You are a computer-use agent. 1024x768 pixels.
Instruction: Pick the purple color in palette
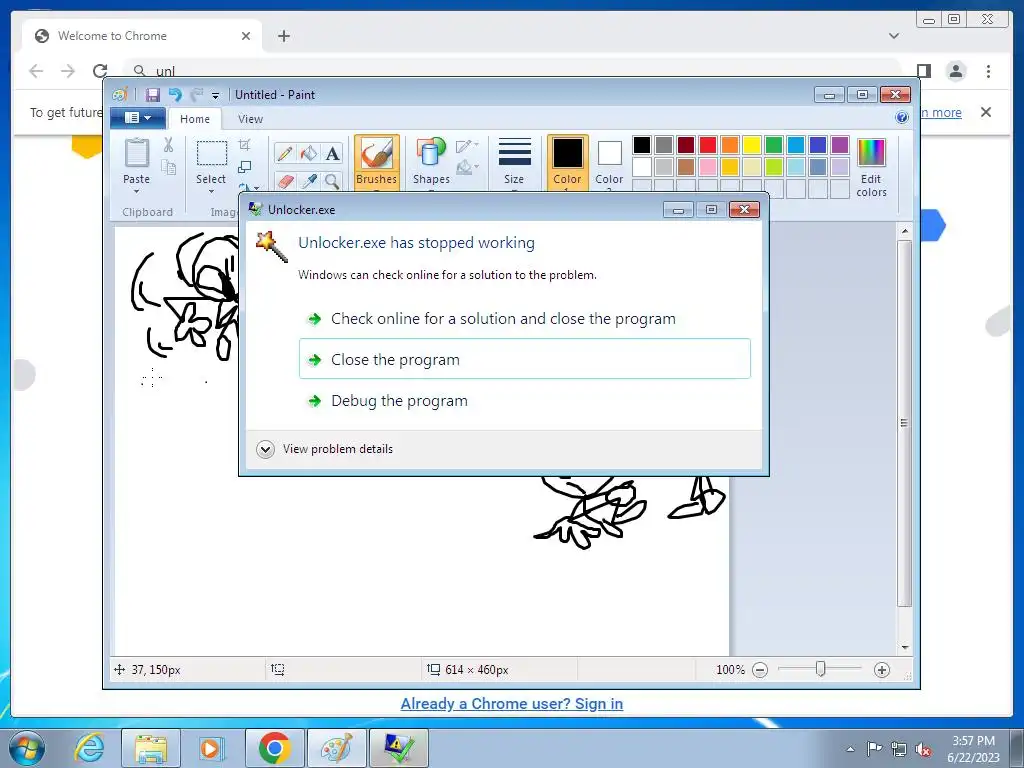click(x=840, y=144)
